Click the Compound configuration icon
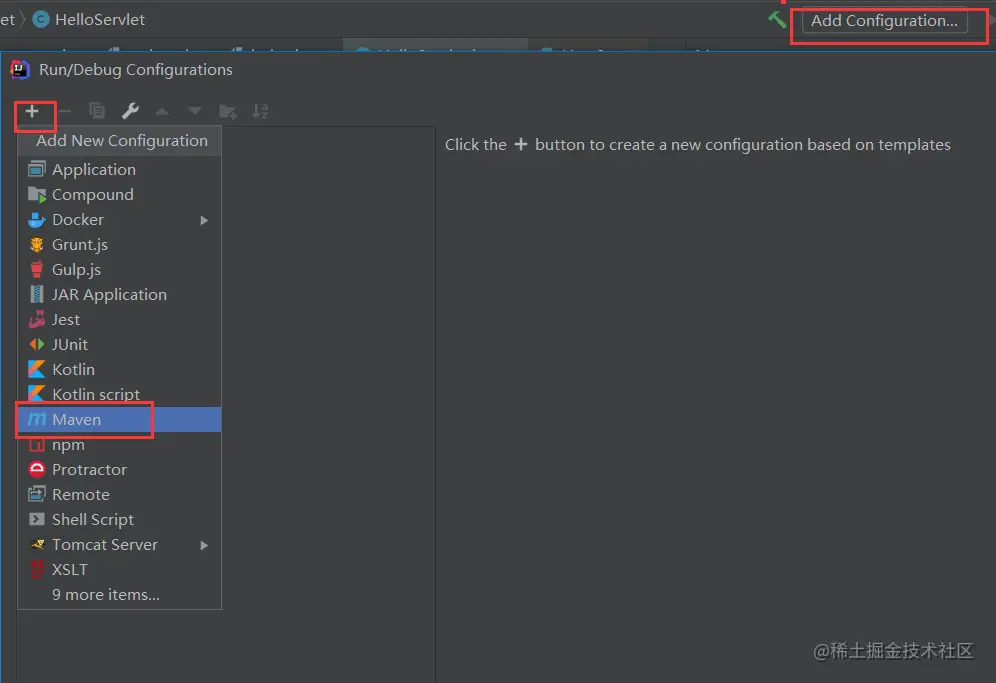The image size is (996, 683). pos(37,194)
